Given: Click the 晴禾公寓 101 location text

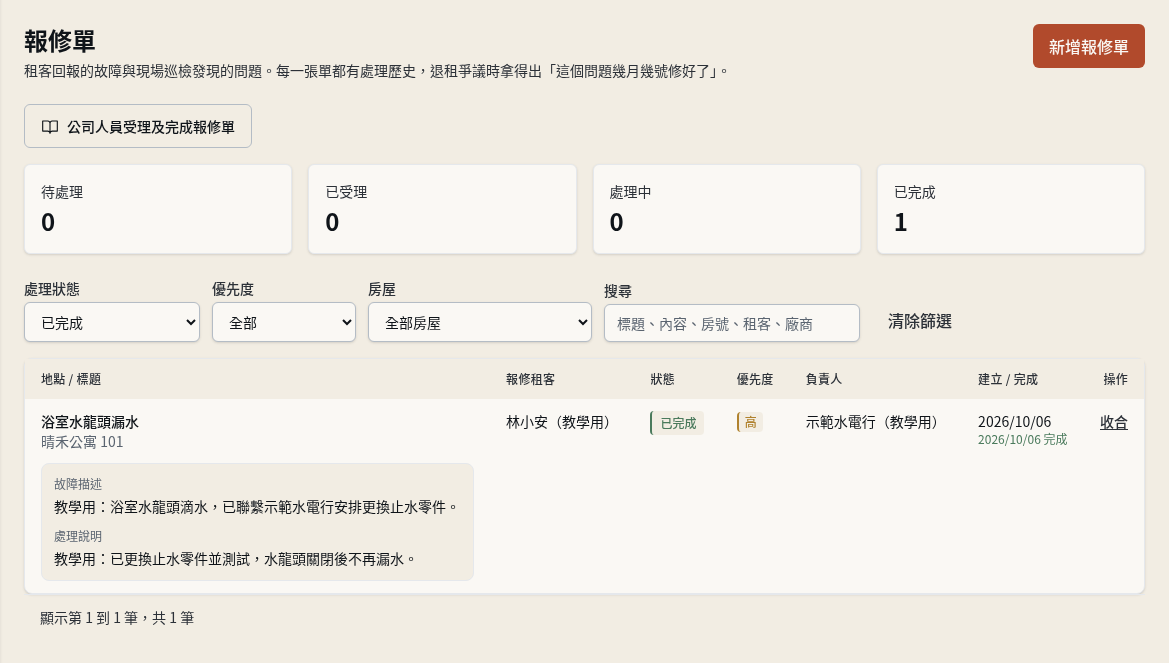Looking at the screenshot, I should tap(82, 442).
